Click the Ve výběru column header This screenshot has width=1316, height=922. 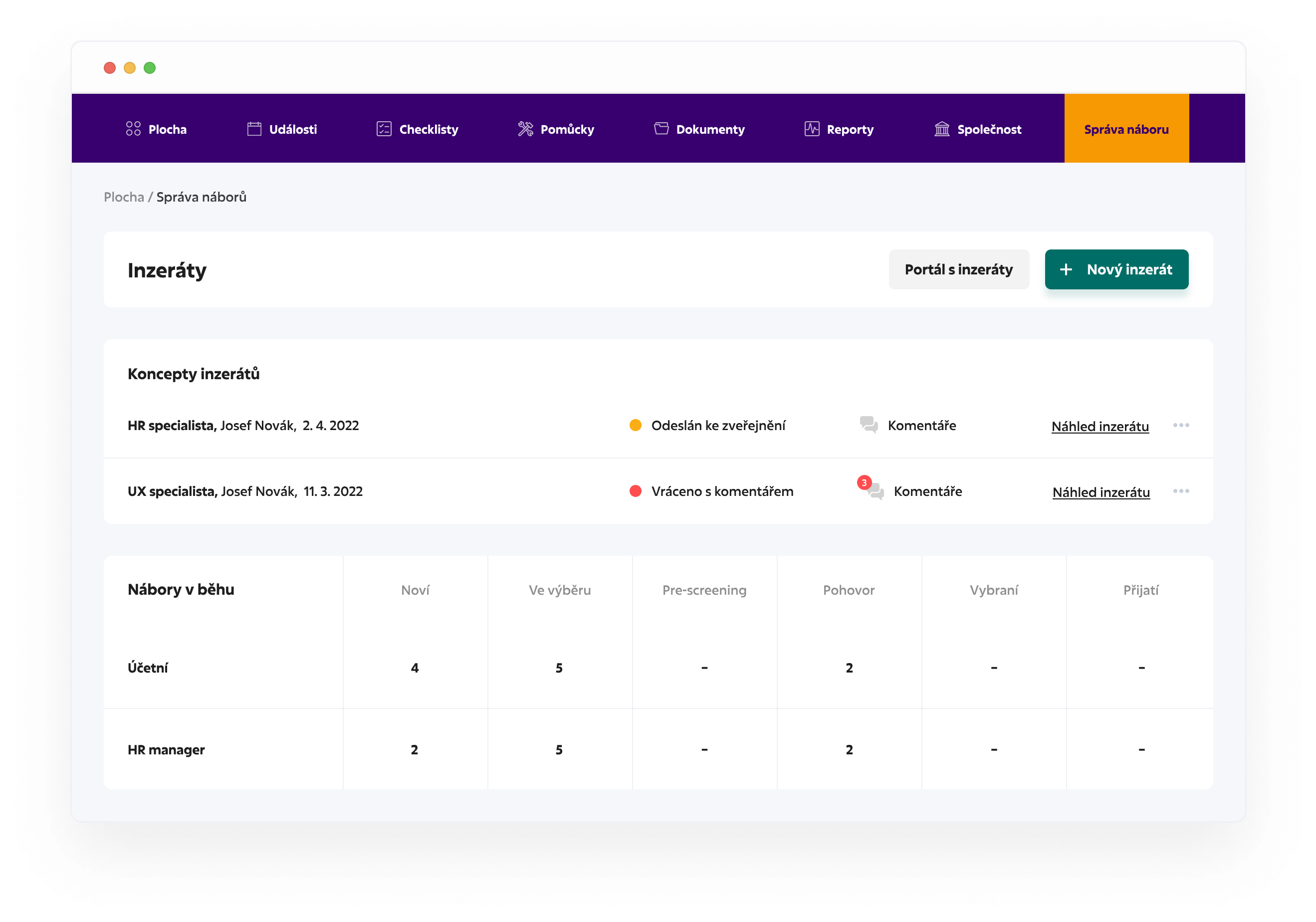pos(559,590)
